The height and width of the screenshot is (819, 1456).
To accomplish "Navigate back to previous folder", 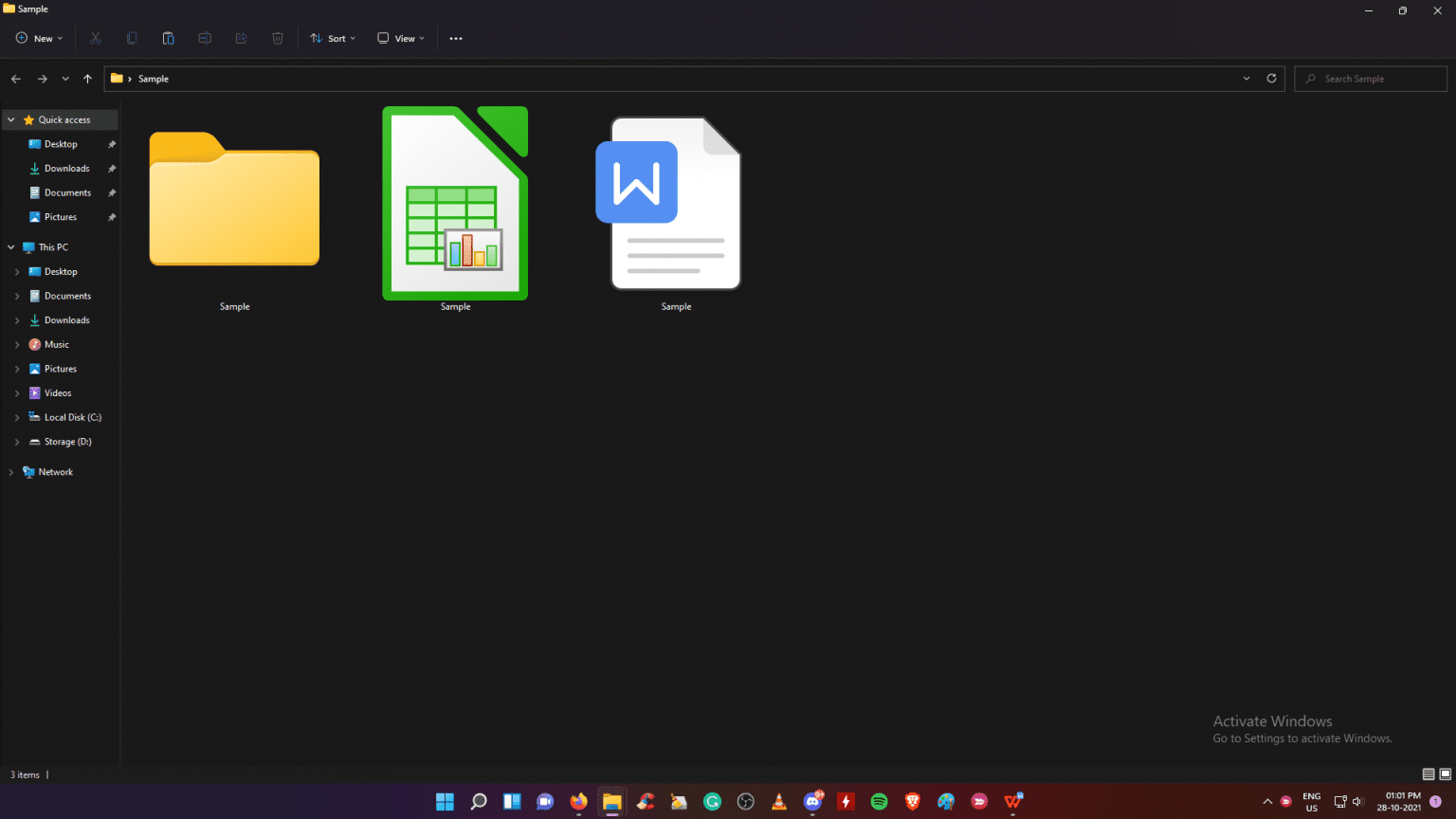I will click(15, 79).
